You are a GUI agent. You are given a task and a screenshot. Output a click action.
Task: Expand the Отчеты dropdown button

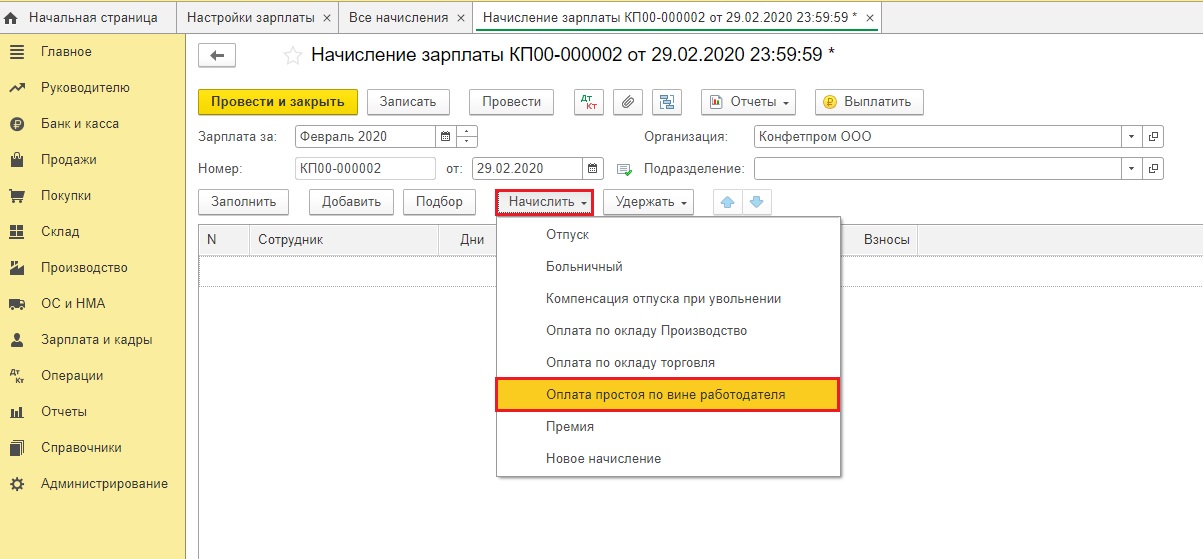[752, 102]
